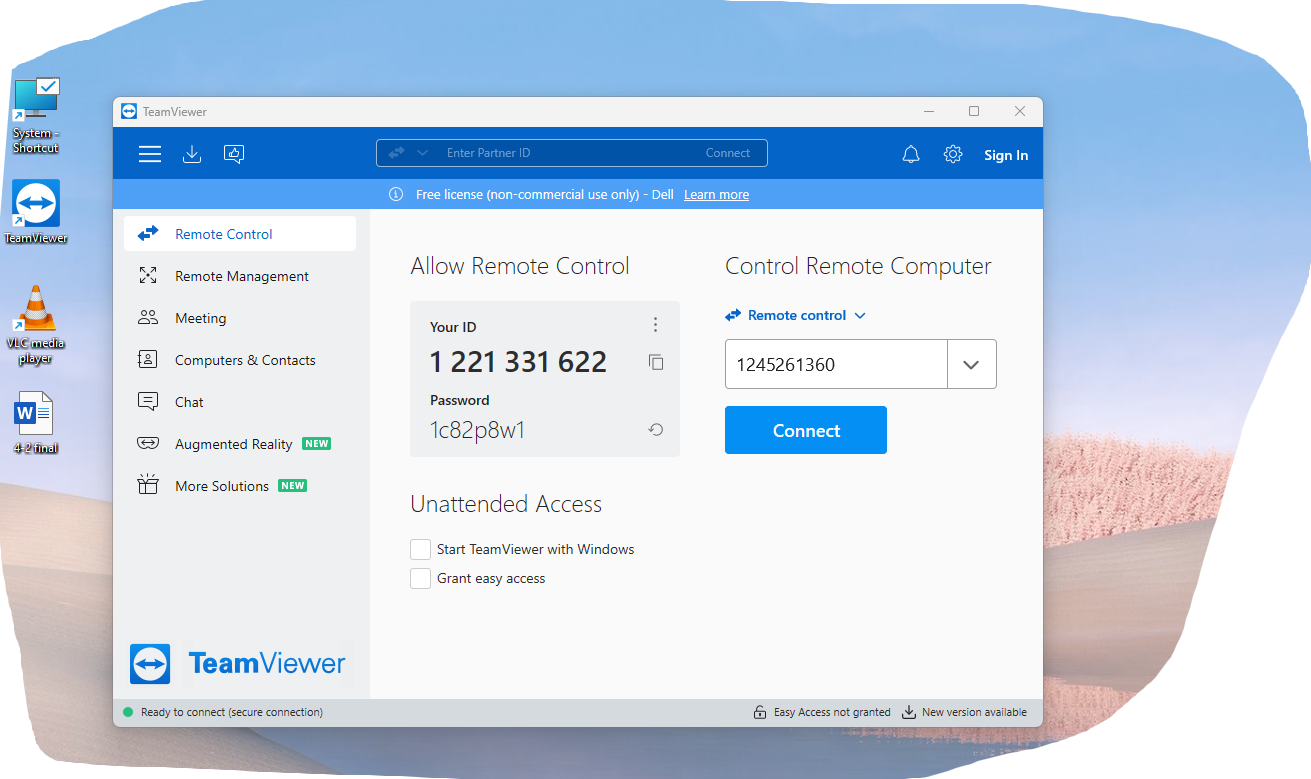The height and width of the screenshot is (779, 1311).
Task: Click the Meeting people icon in sidebar
Action: click(148, 317)
